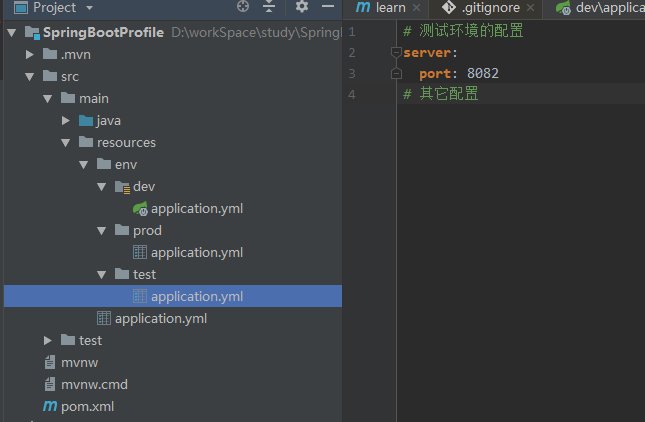The image size is (645, 422).
Task: Collapse the dev folder arrow
Action: 102,187
